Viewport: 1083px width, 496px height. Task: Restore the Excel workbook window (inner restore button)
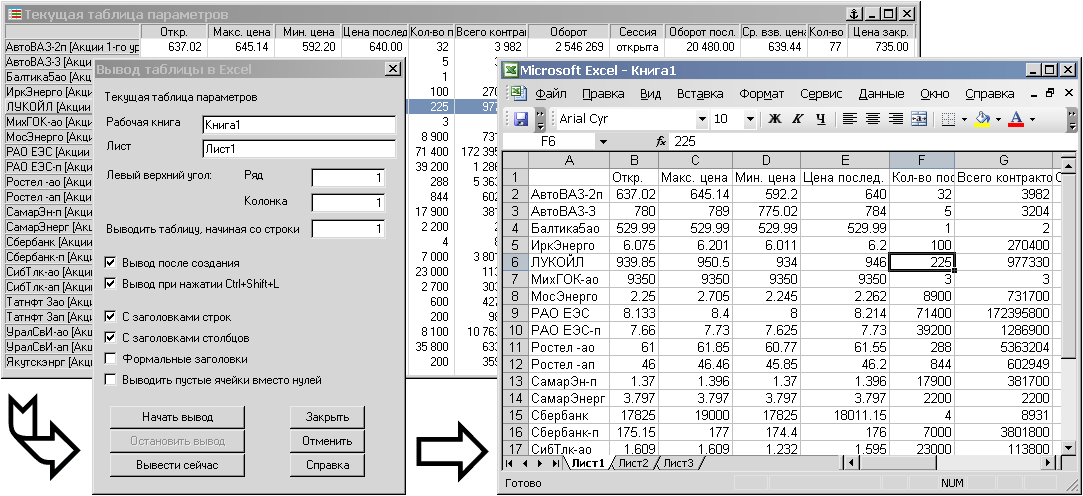(1050, 93)
